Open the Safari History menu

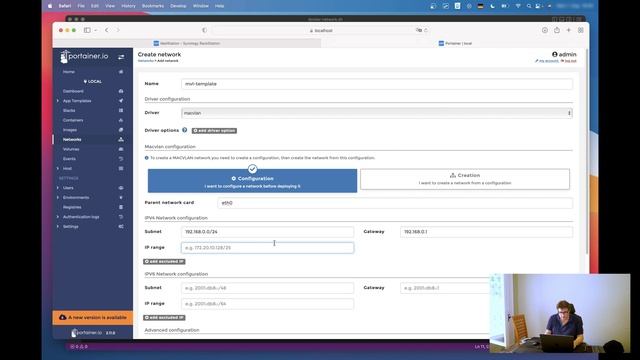128,6
